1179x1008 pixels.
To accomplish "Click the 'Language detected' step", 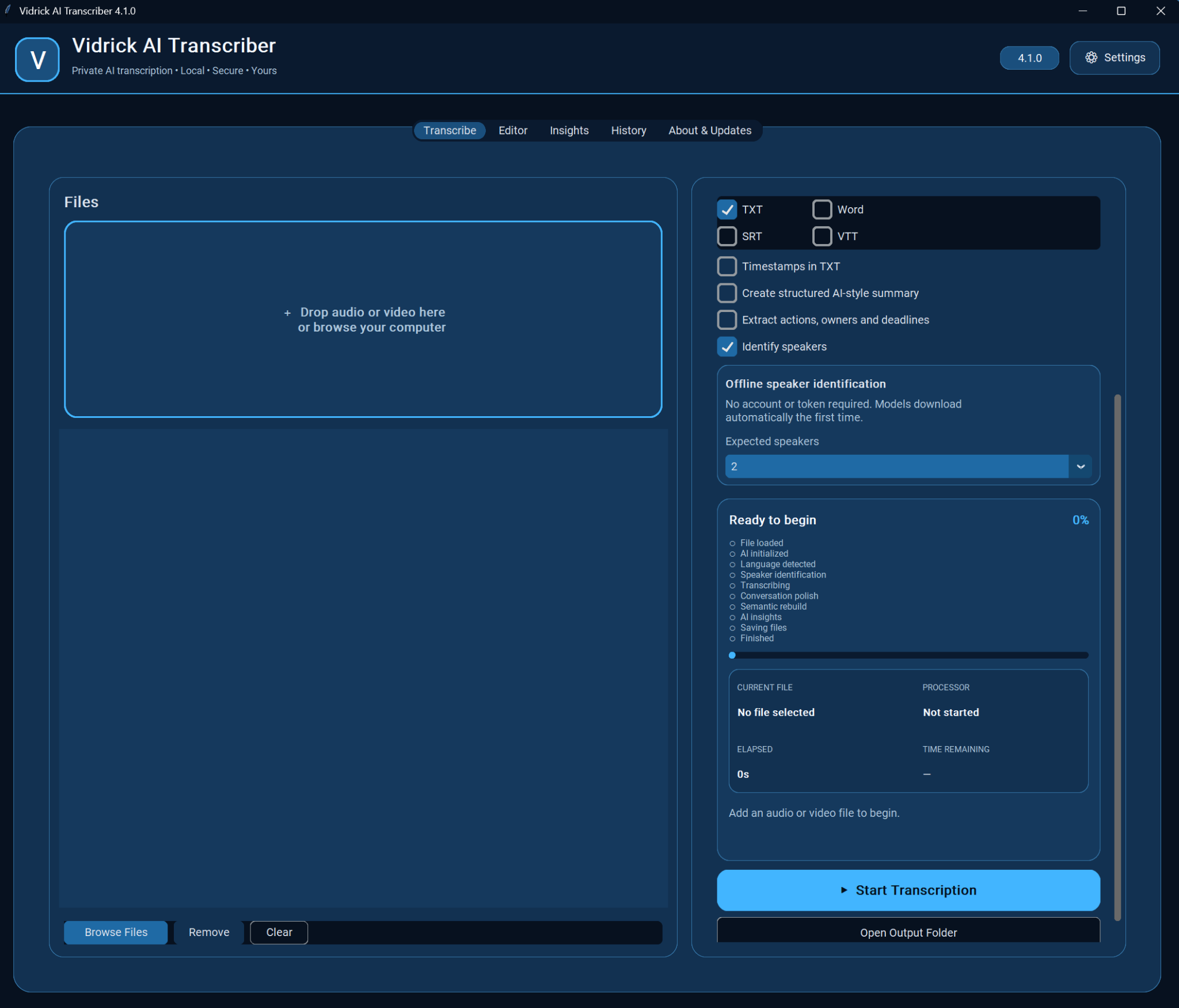I will pos(778,564).
